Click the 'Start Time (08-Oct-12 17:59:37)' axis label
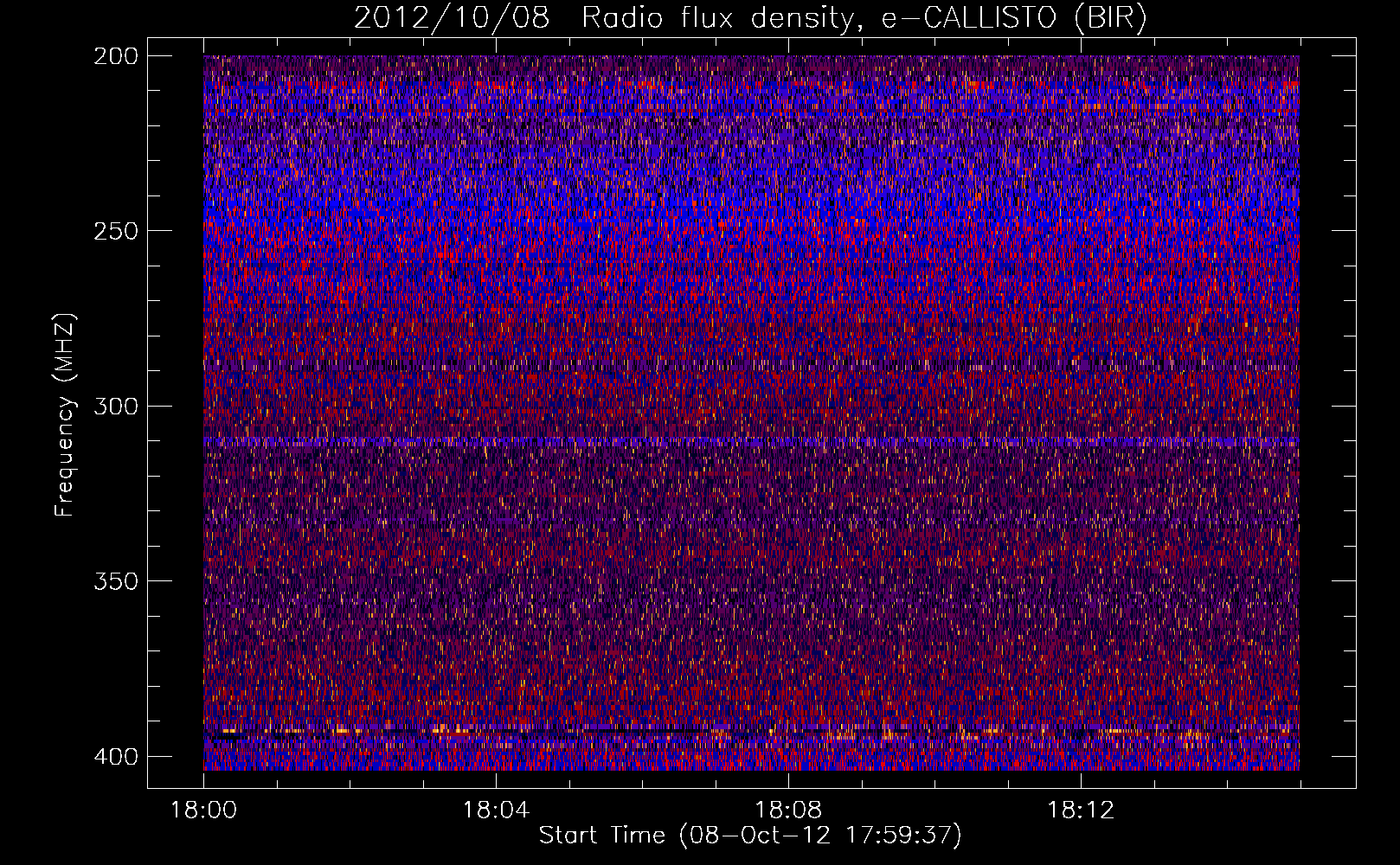1400x865 pixels. click(750, 836)
